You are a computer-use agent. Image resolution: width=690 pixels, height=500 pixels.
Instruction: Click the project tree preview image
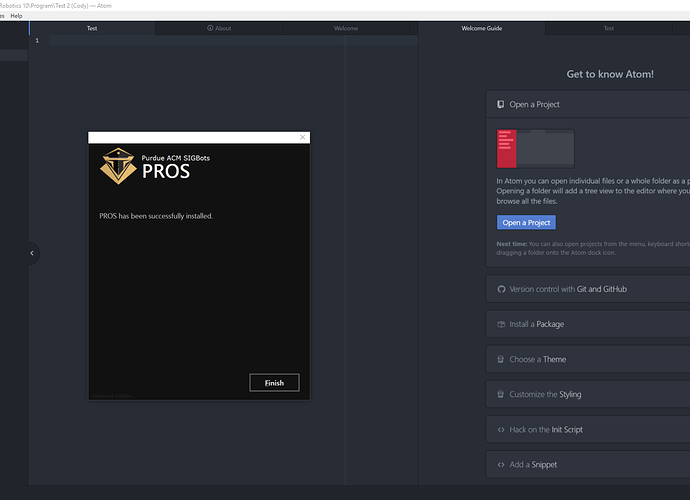click(536, 148)
